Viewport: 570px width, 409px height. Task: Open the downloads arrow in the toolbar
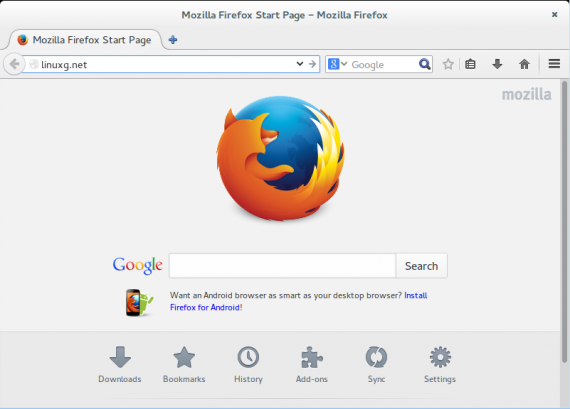(497, 64)
